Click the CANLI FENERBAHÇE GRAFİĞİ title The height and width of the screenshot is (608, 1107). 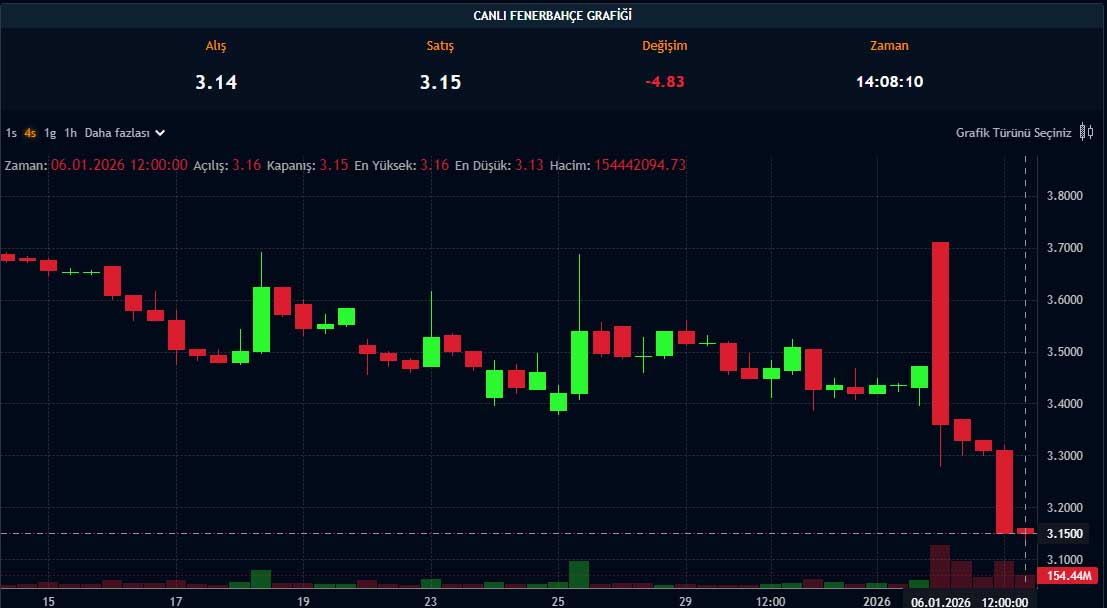click(x=553, y=15)
